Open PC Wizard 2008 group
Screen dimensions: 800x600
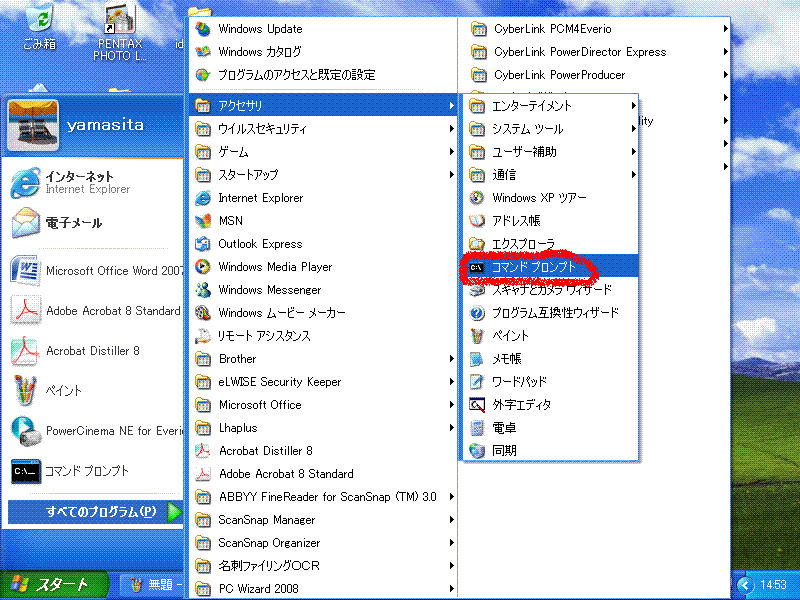click(323, 588)
